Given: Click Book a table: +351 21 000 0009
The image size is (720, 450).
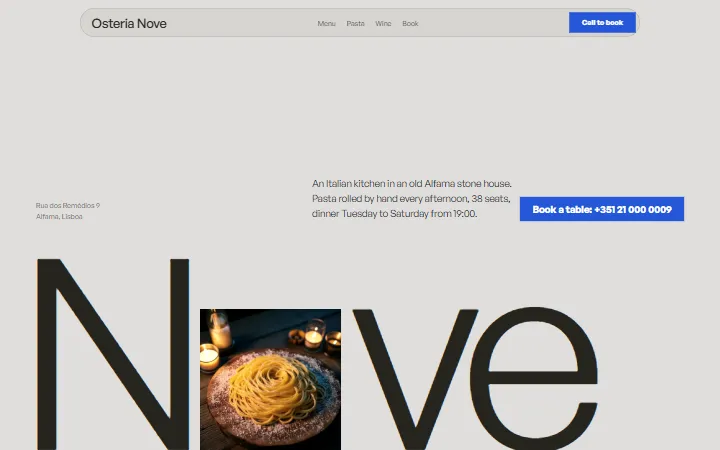Looking at the screenshot, I should coord(602,209).
